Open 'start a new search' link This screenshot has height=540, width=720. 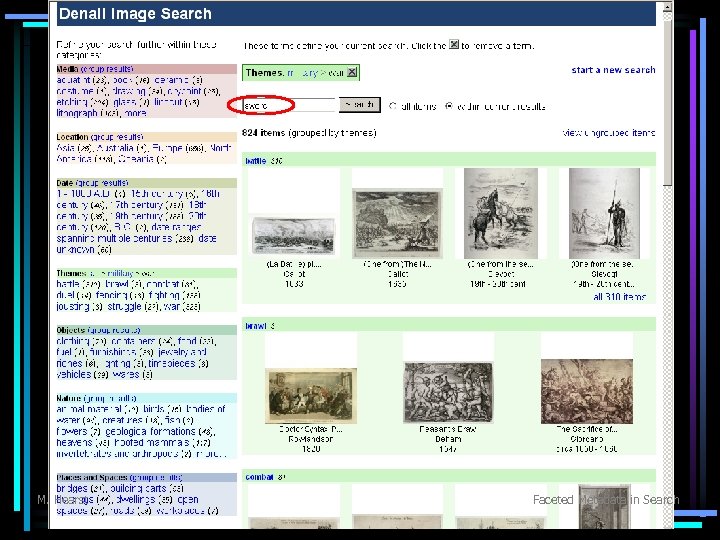pyautogui.click(x=613, y=70)
